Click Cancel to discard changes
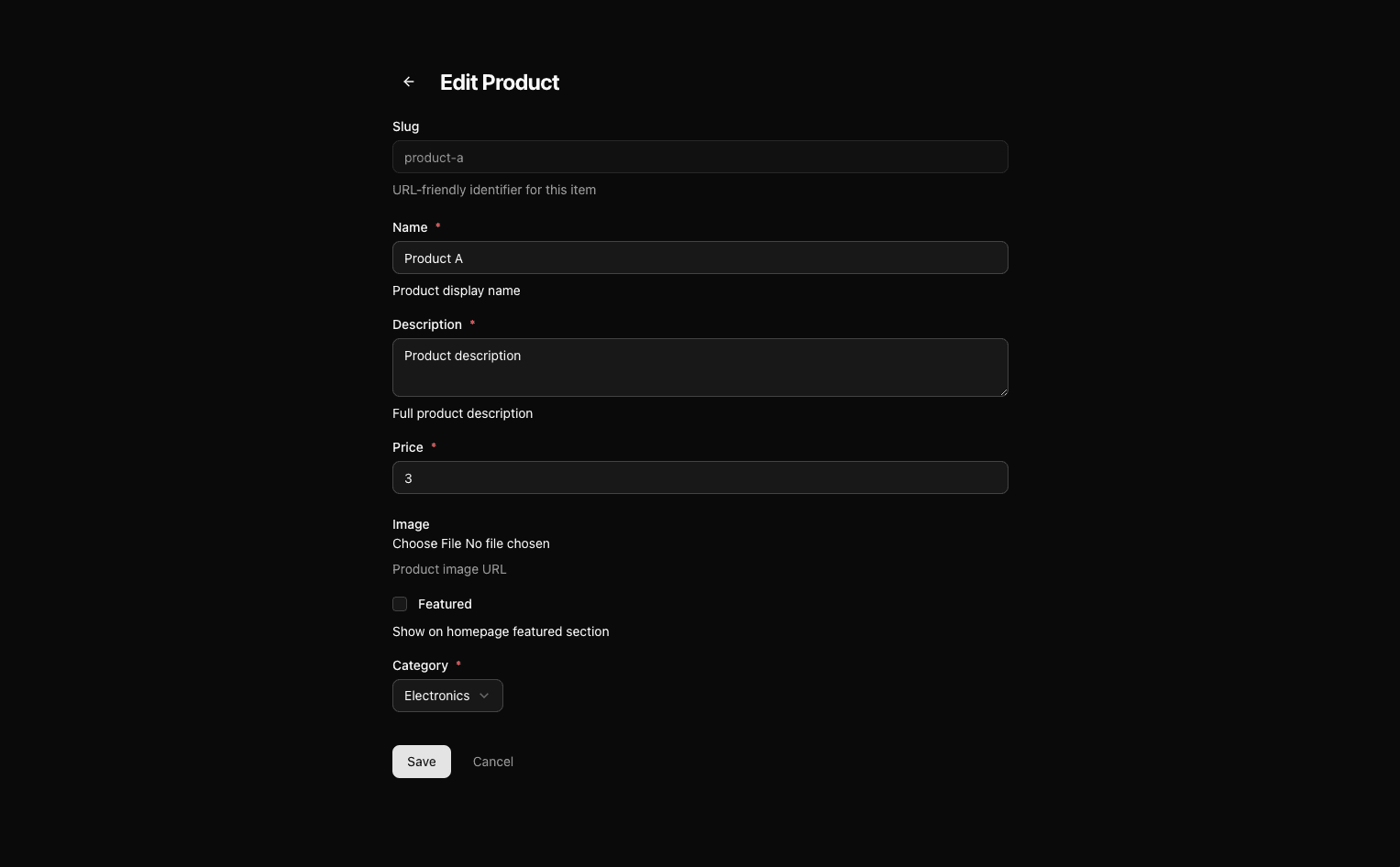The width and height of the screenshot is (1400, 867). click(492, 762)
